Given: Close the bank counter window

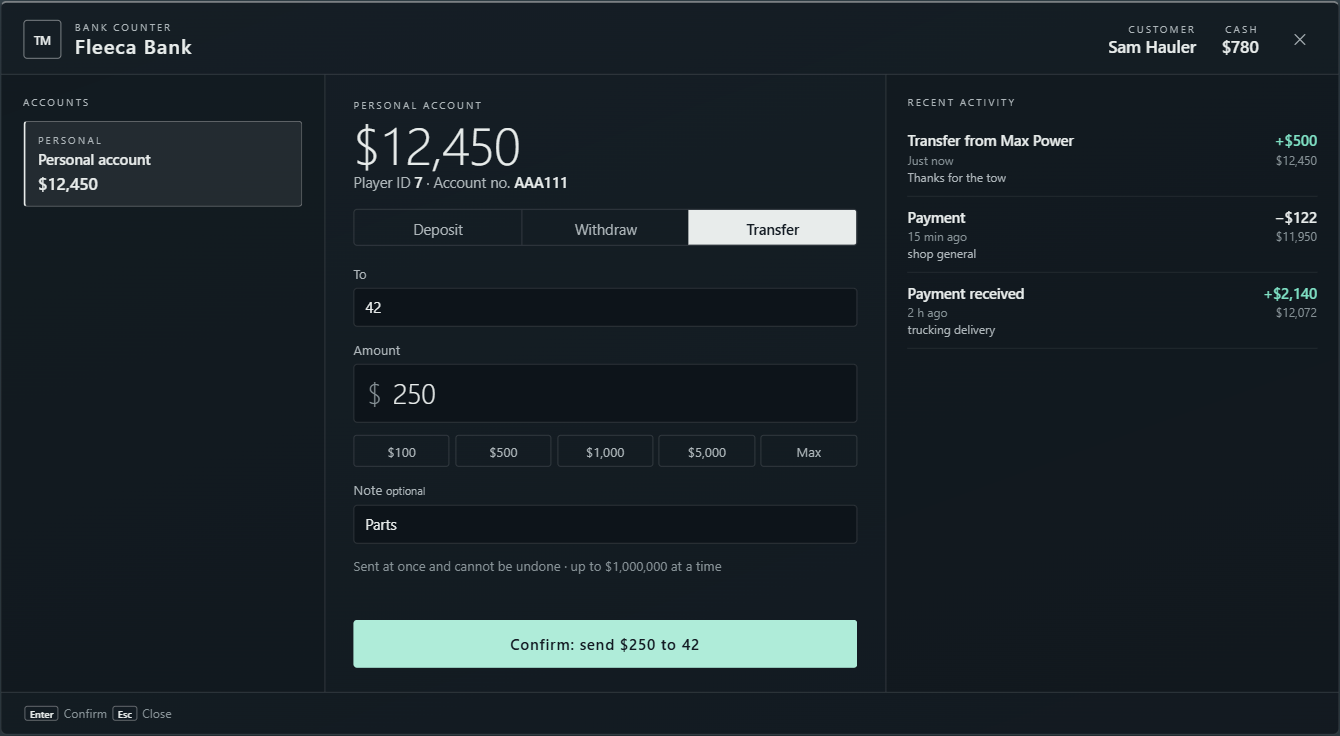Looking at the screenshot, I should pos(1300,40).
